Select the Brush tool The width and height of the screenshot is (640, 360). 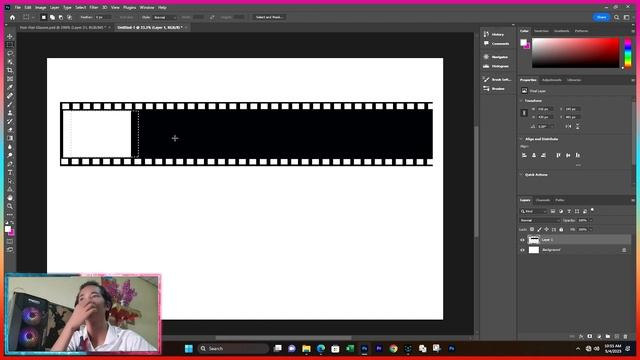point(10,104)
